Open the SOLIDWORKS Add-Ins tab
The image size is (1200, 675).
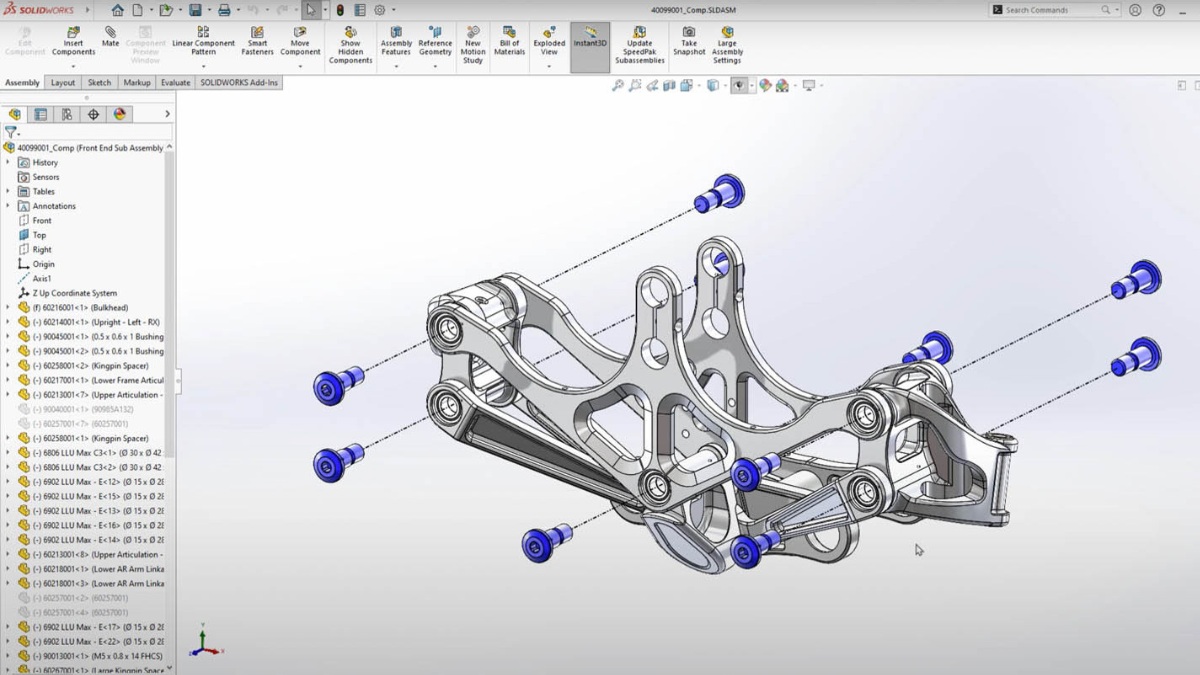pos(239,83)
